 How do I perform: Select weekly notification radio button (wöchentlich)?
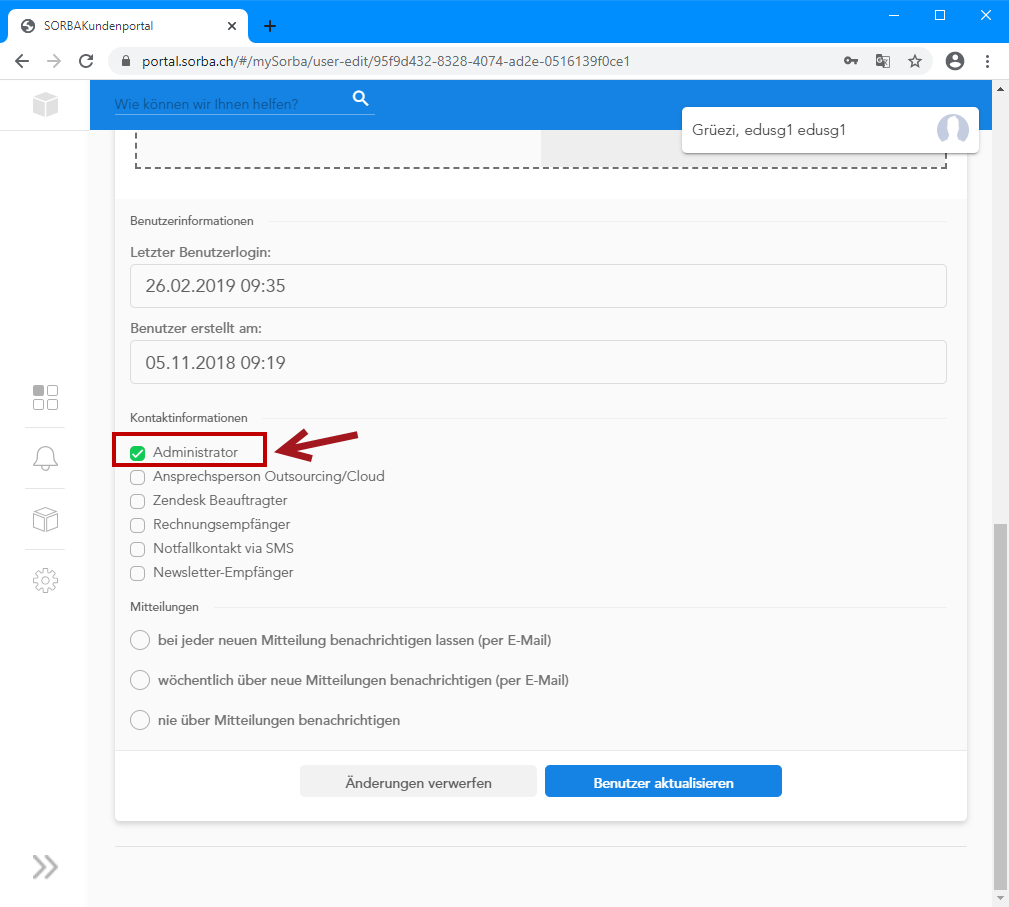pyautogui.click(x=140, y=680)
